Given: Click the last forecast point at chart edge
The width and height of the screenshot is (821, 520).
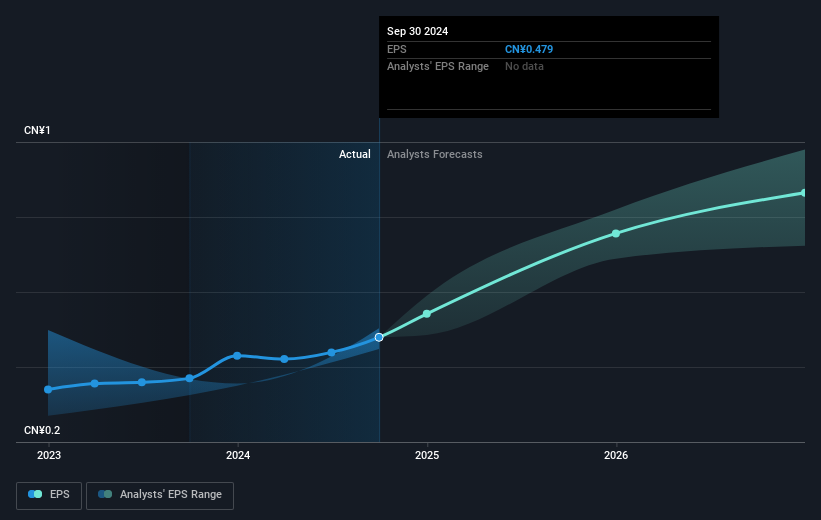Looking at the screenshot, I should (803, 193).
